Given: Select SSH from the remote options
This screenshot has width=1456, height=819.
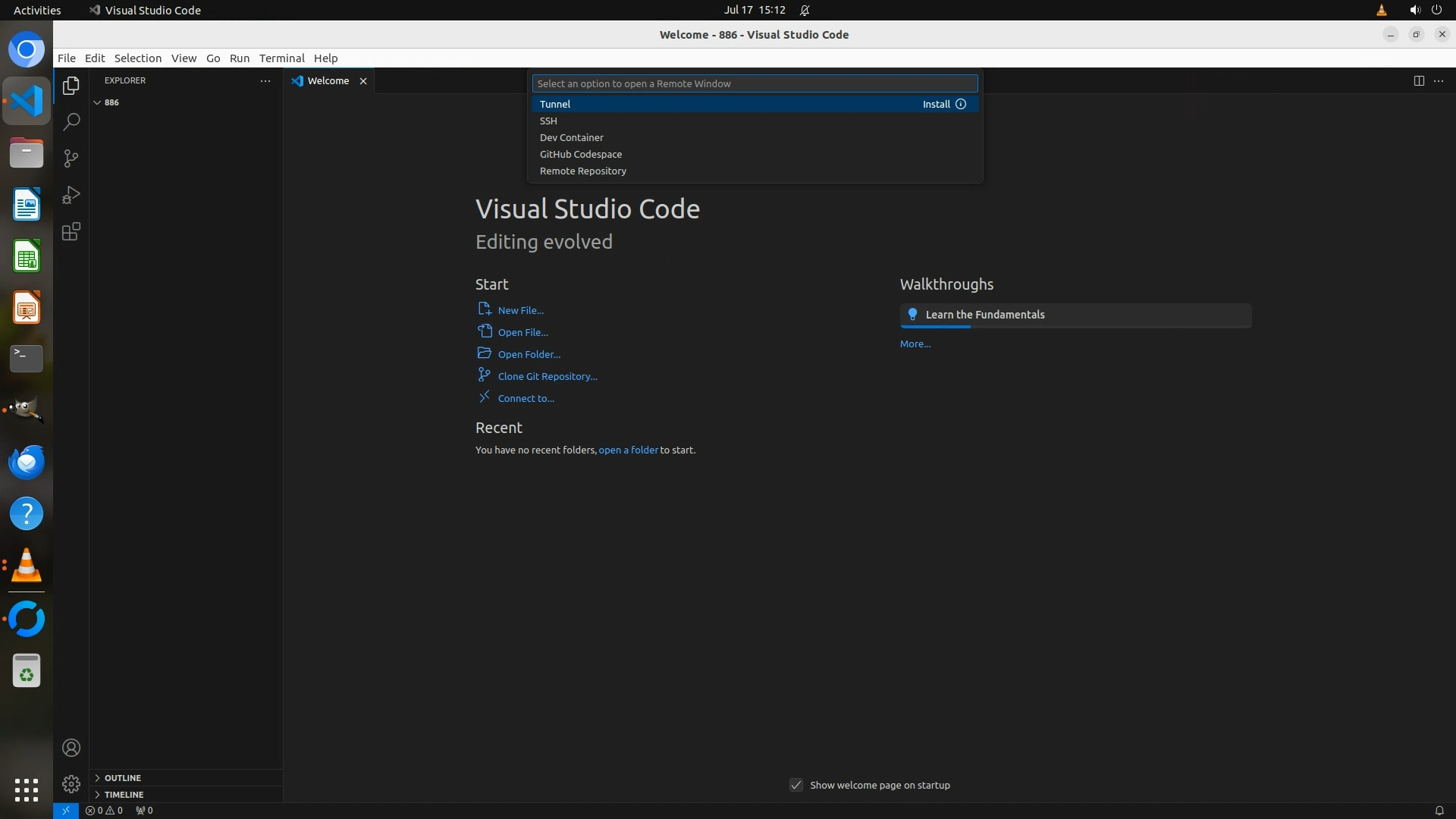Looking at the screenshot, I should 548,121.
